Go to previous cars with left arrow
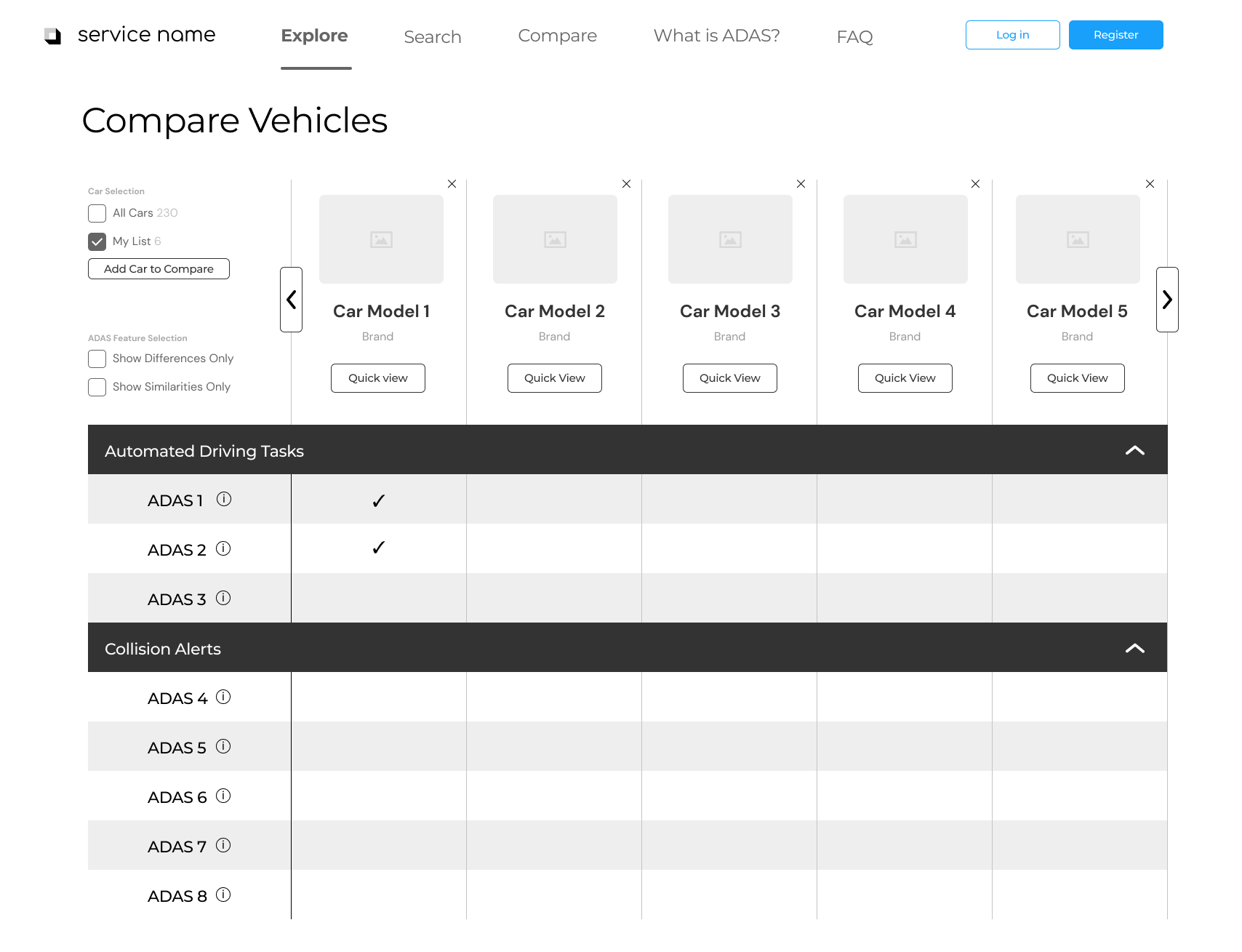Viewport: 1242px width, 952px height. point(291,300)
